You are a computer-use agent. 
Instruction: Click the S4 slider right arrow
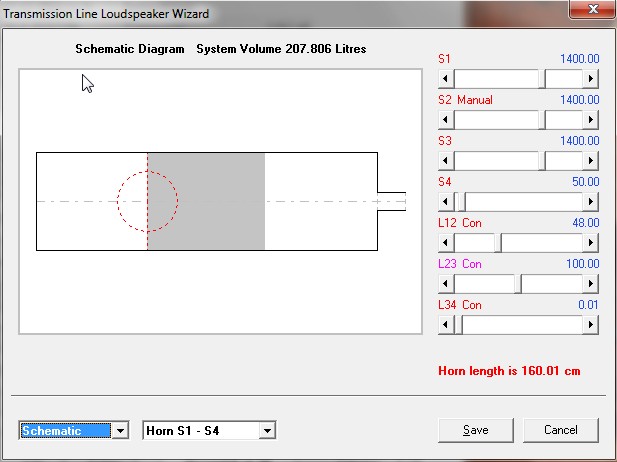pos(591,202)
